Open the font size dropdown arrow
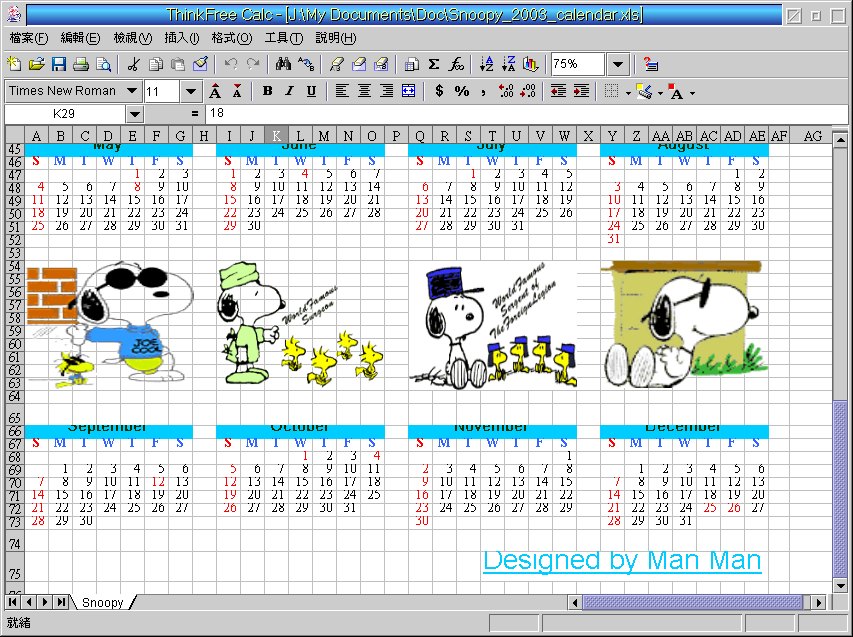 click(x=190, y=91)
